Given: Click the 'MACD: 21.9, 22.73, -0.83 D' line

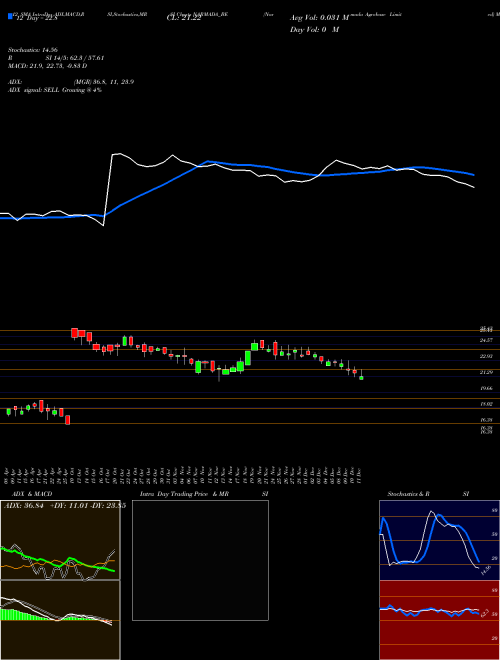Looking at the screenshot, I should click(x=48, y=66).
